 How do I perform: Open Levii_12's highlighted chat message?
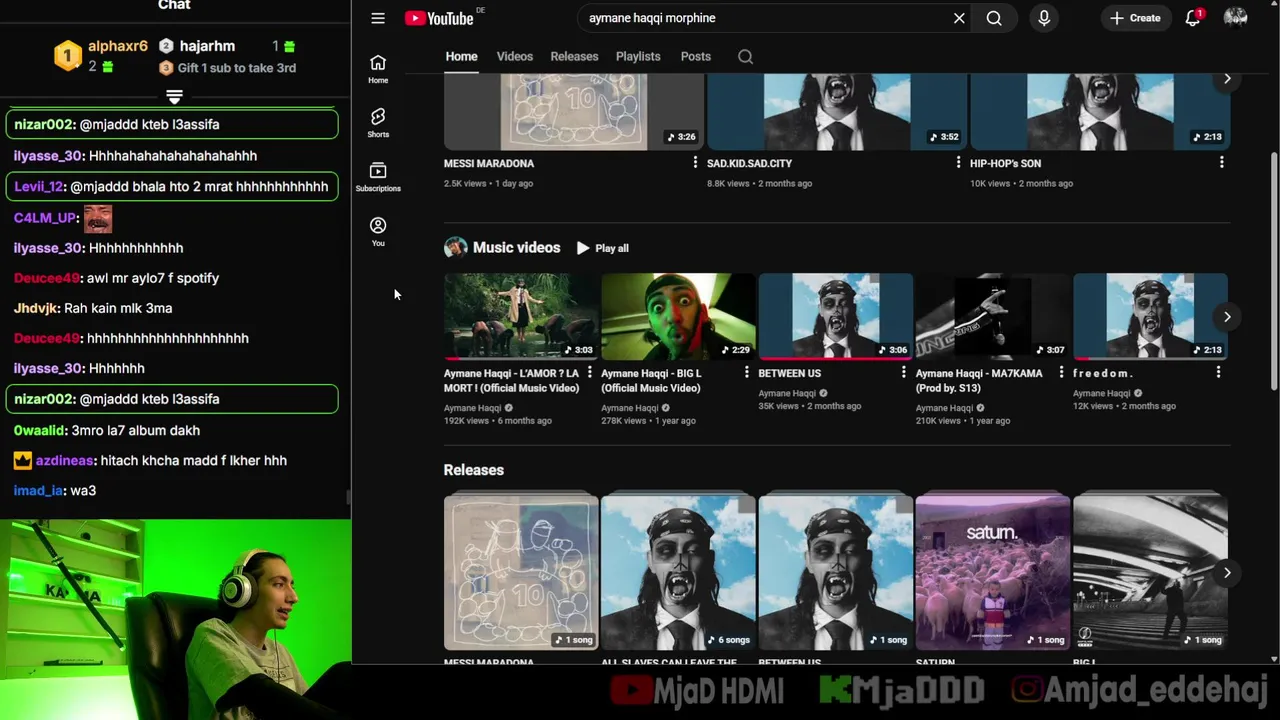pyautogui.click(x=172, y=186)
